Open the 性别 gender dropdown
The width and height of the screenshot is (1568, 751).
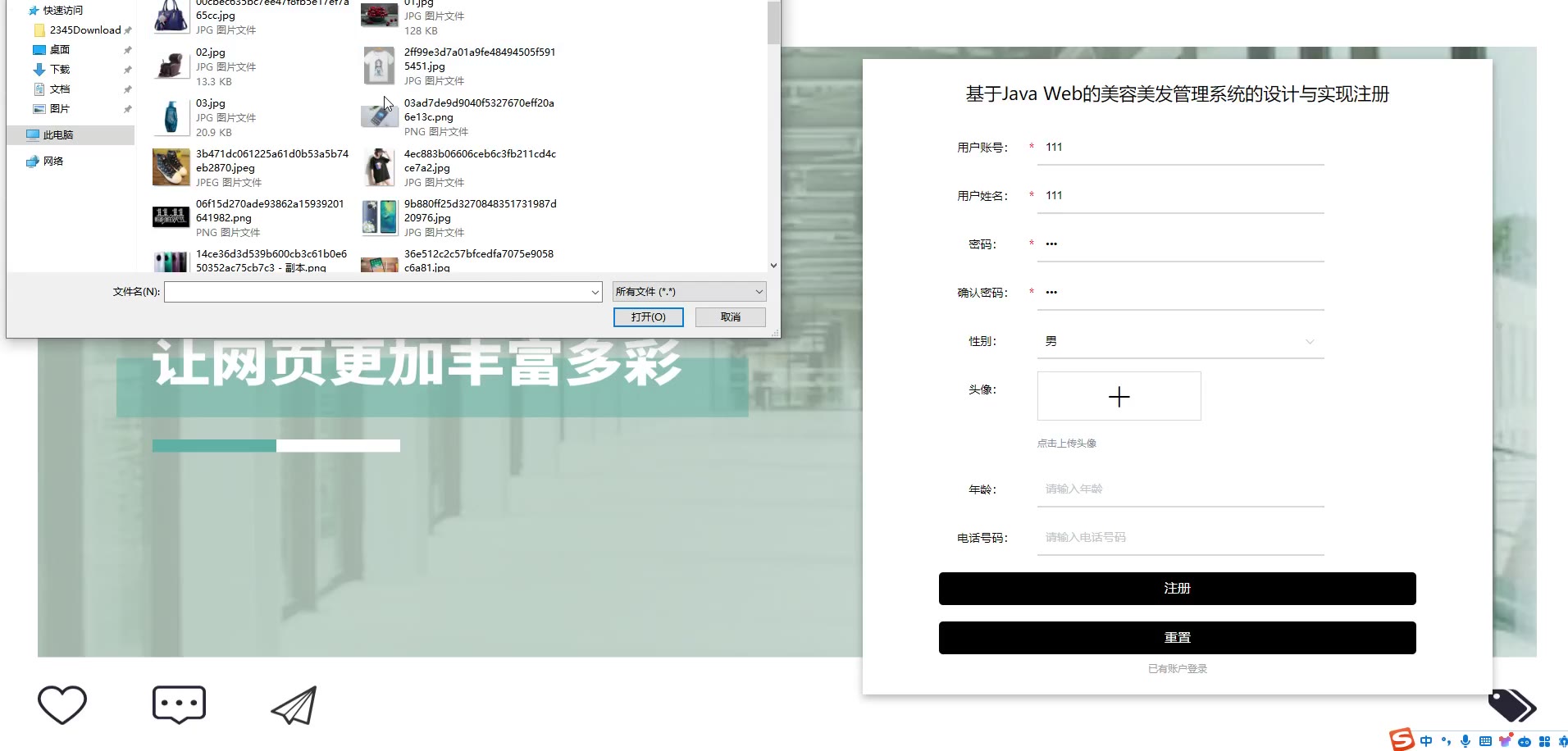1180,341
